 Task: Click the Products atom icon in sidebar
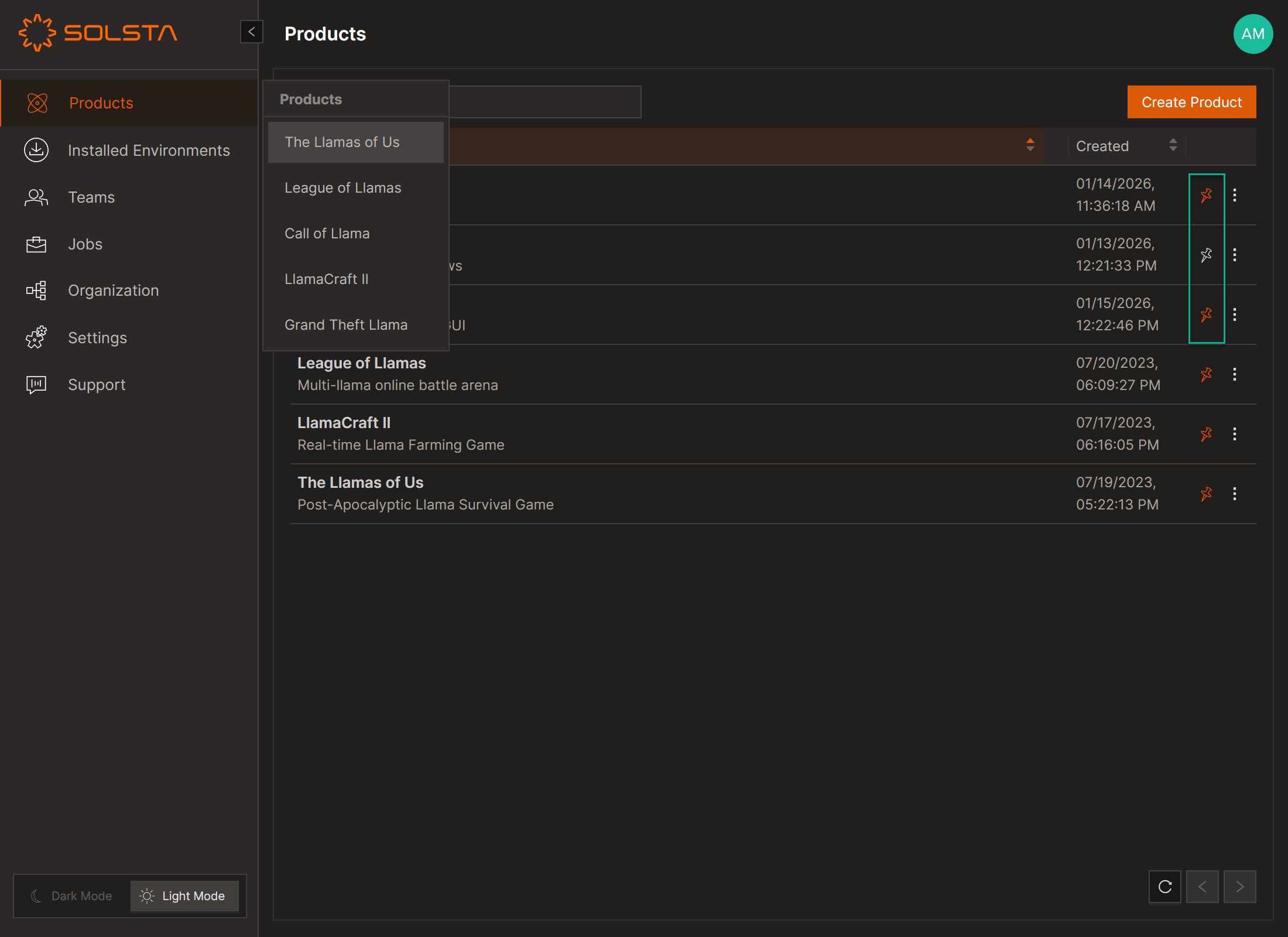[37, 103]
